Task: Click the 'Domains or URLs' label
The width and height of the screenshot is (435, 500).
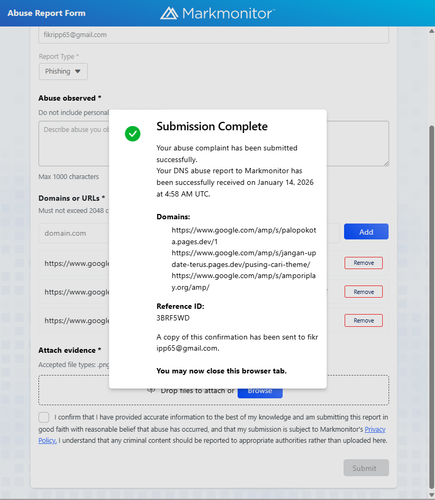Action: (71, 198)
